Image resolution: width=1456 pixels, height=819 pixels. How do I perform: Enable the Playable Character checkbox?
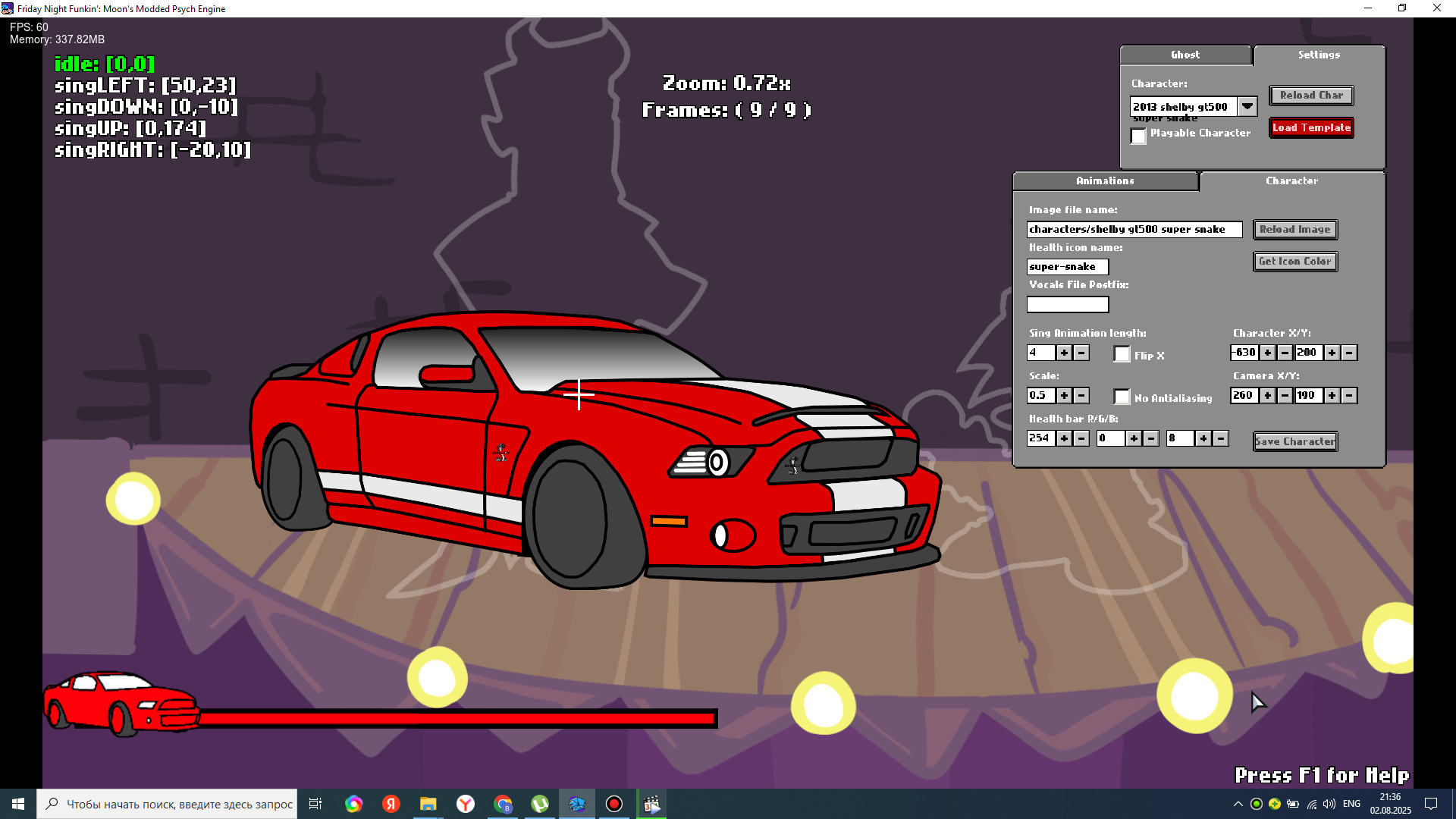point(1137,136)
